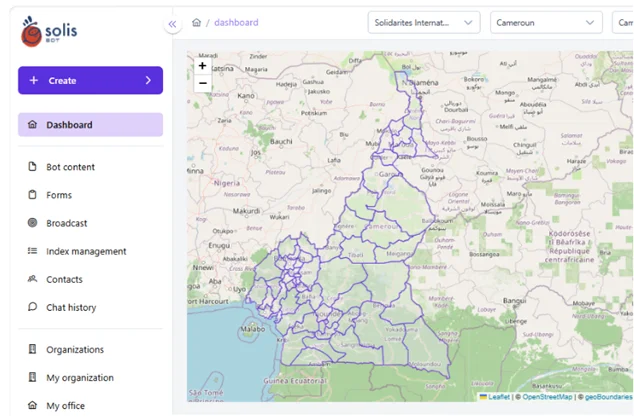Open the Solidarites International organization dropdown
Viewport: 634px width, 417px height.
click(424, 23)
